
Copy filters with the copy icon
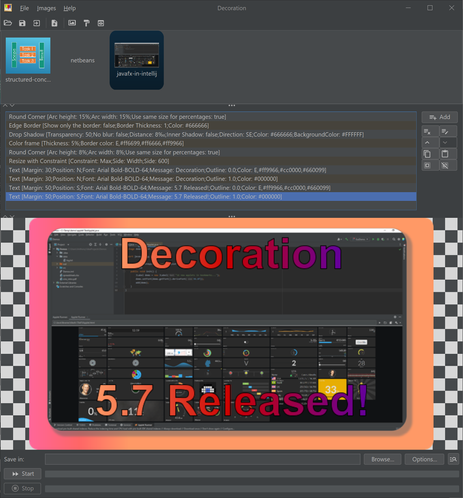pos(430,154)
